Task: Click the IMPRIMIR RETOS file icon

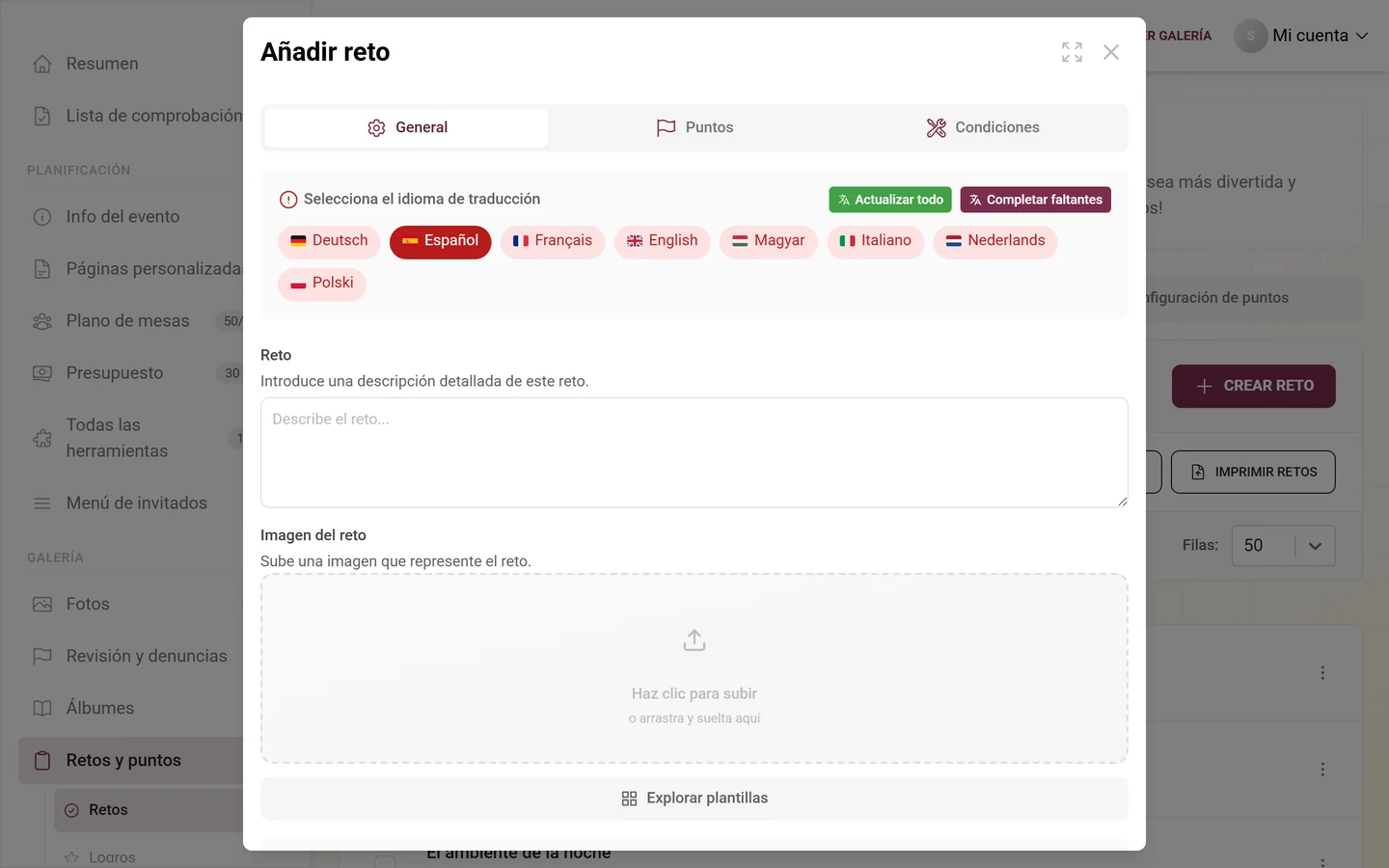Action: 1197,472
